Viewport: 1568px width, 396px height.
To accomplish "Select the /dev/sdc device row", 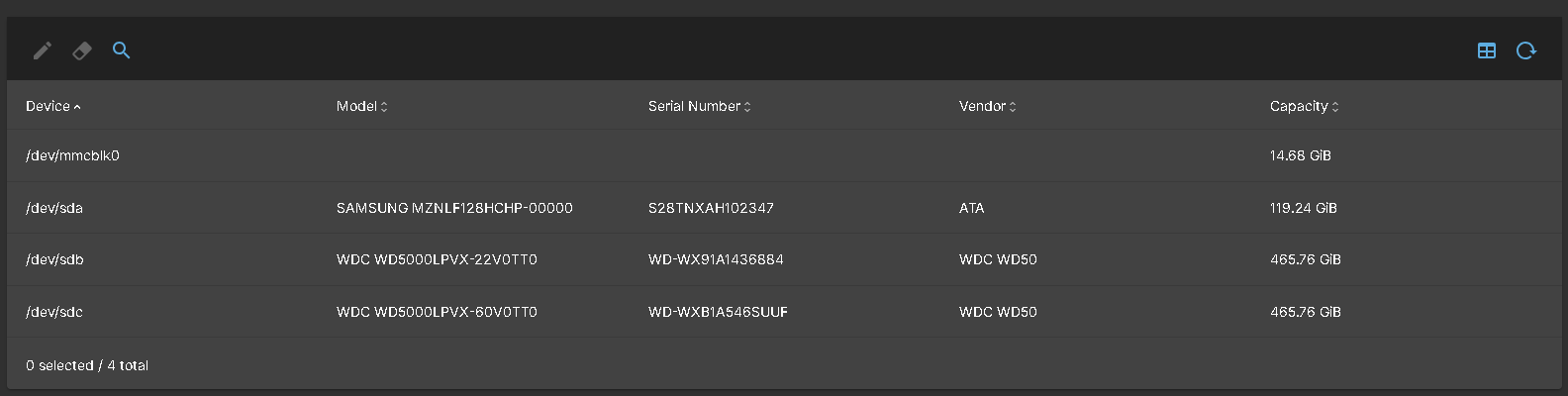I will pyautogui.click(x=54, y=312).
